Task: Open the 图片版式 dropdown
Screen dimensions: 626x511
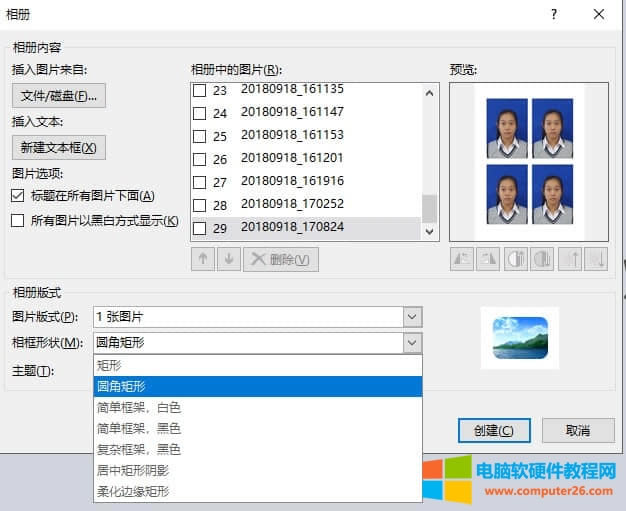Action: (x=412, y=317)
